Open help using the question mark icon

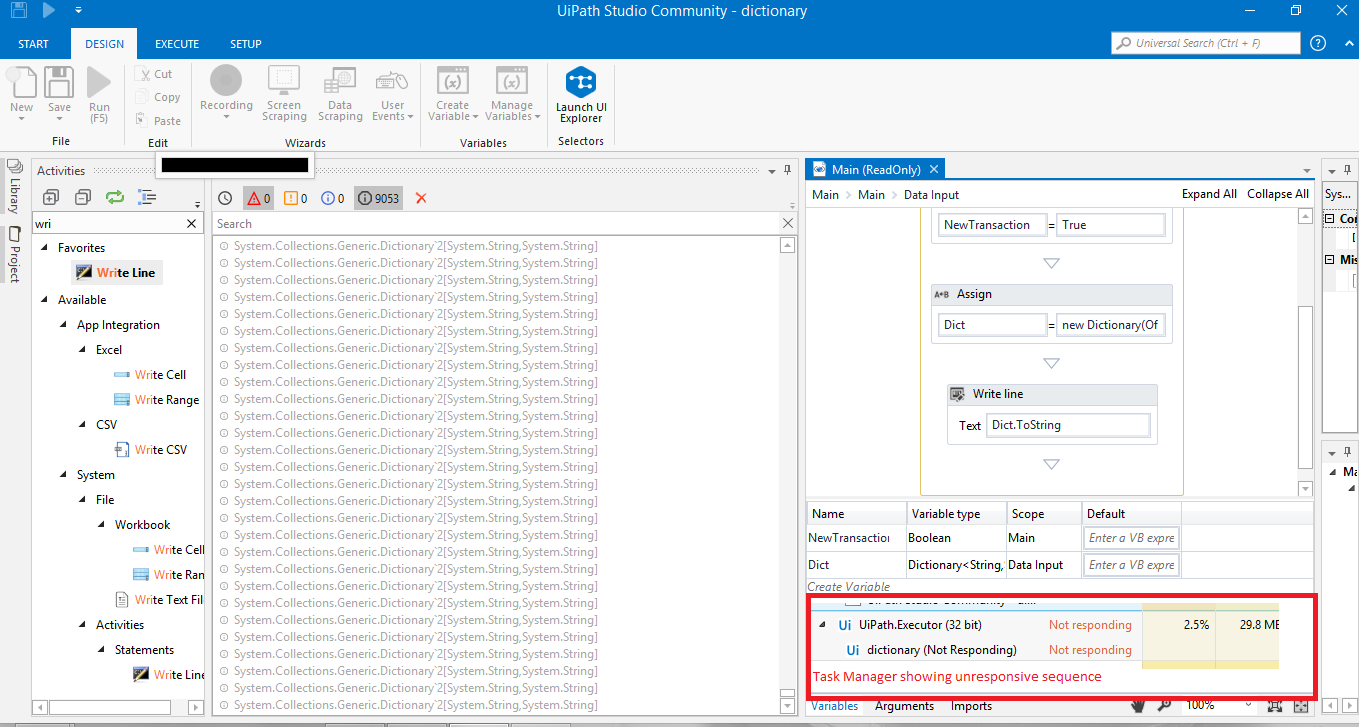tap(1318, 43)
